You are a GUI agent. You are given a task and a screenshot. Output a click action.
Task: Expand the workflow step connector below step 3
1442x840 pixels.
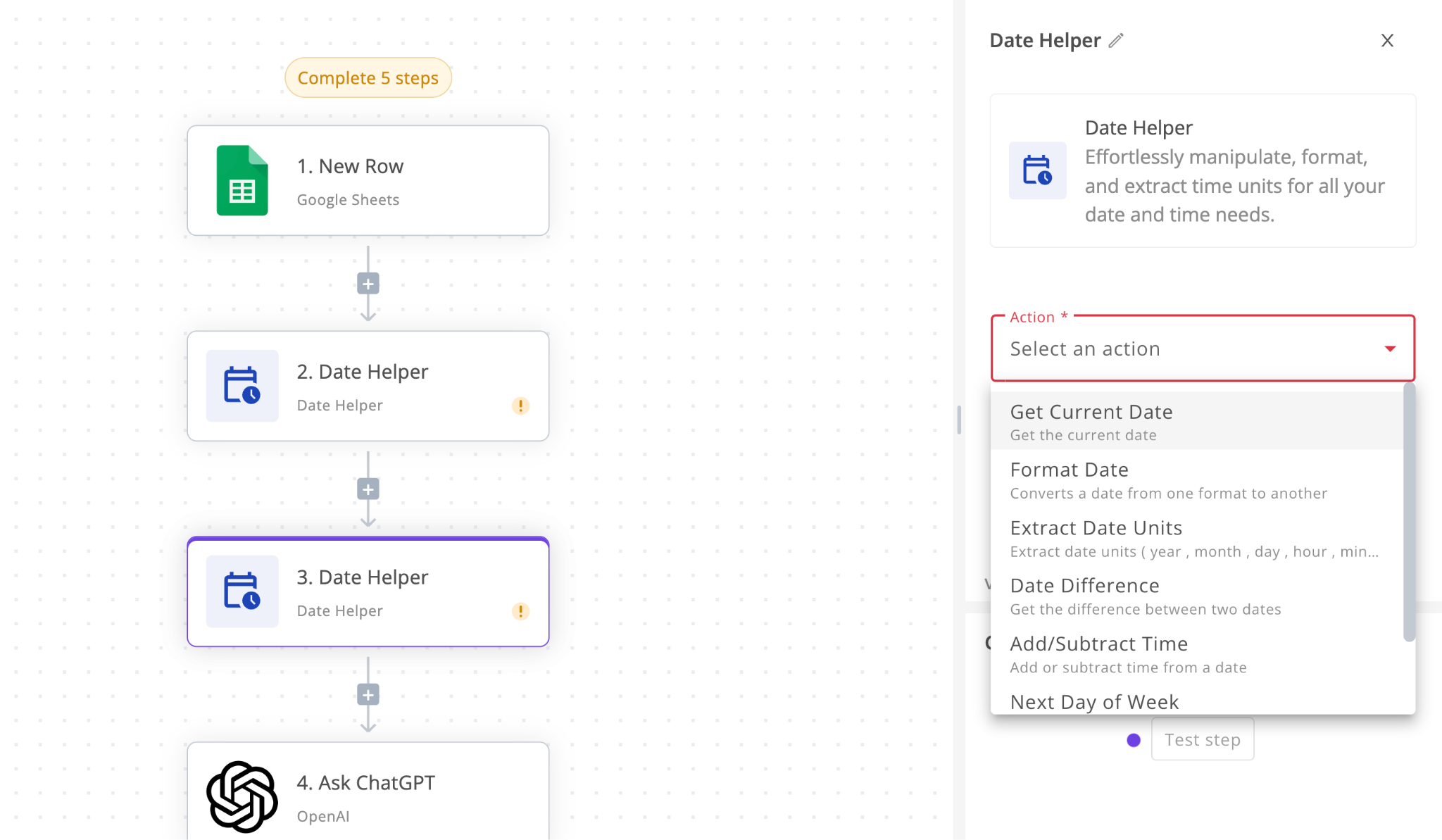(368, 694)
